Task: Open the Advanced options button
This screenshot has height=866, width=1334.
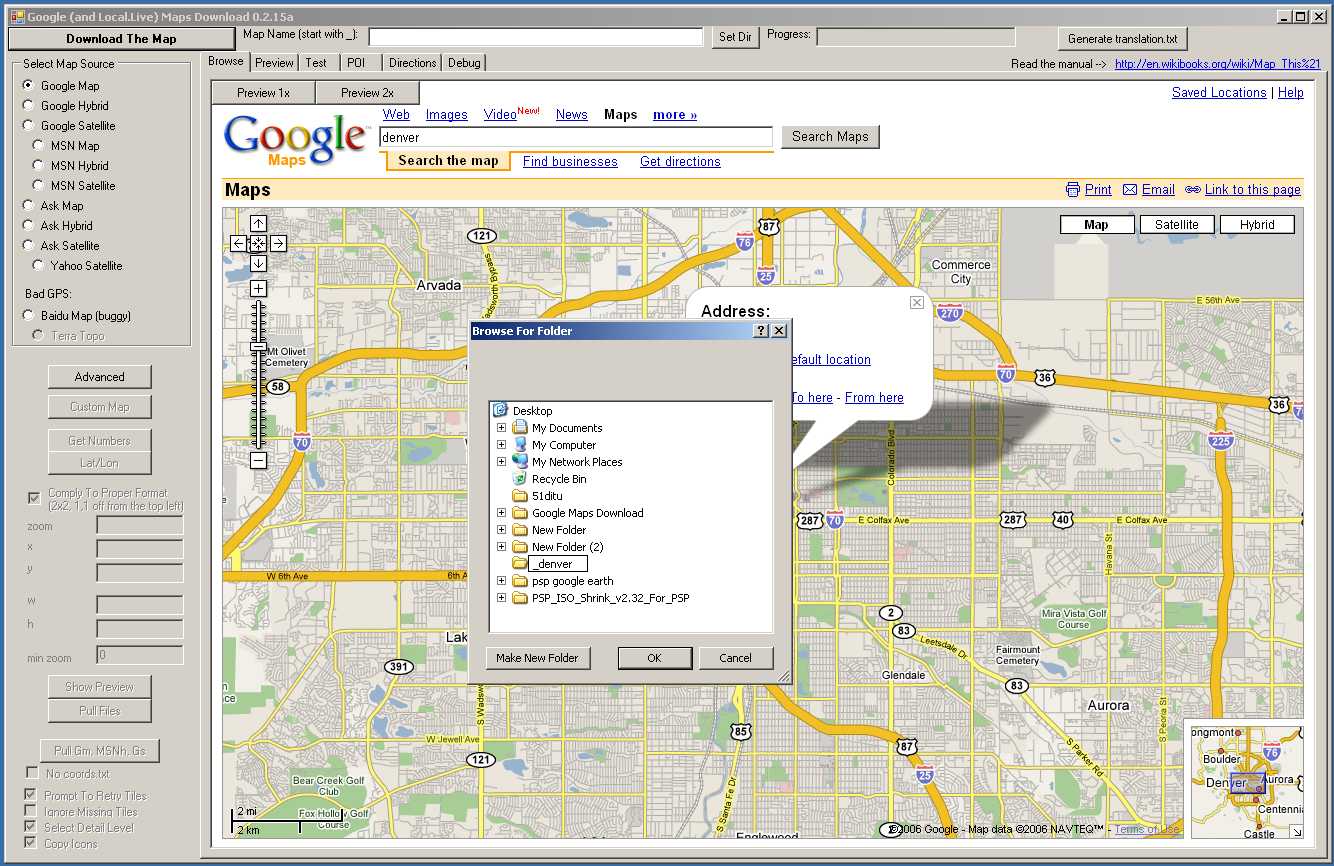Action: 100,377
